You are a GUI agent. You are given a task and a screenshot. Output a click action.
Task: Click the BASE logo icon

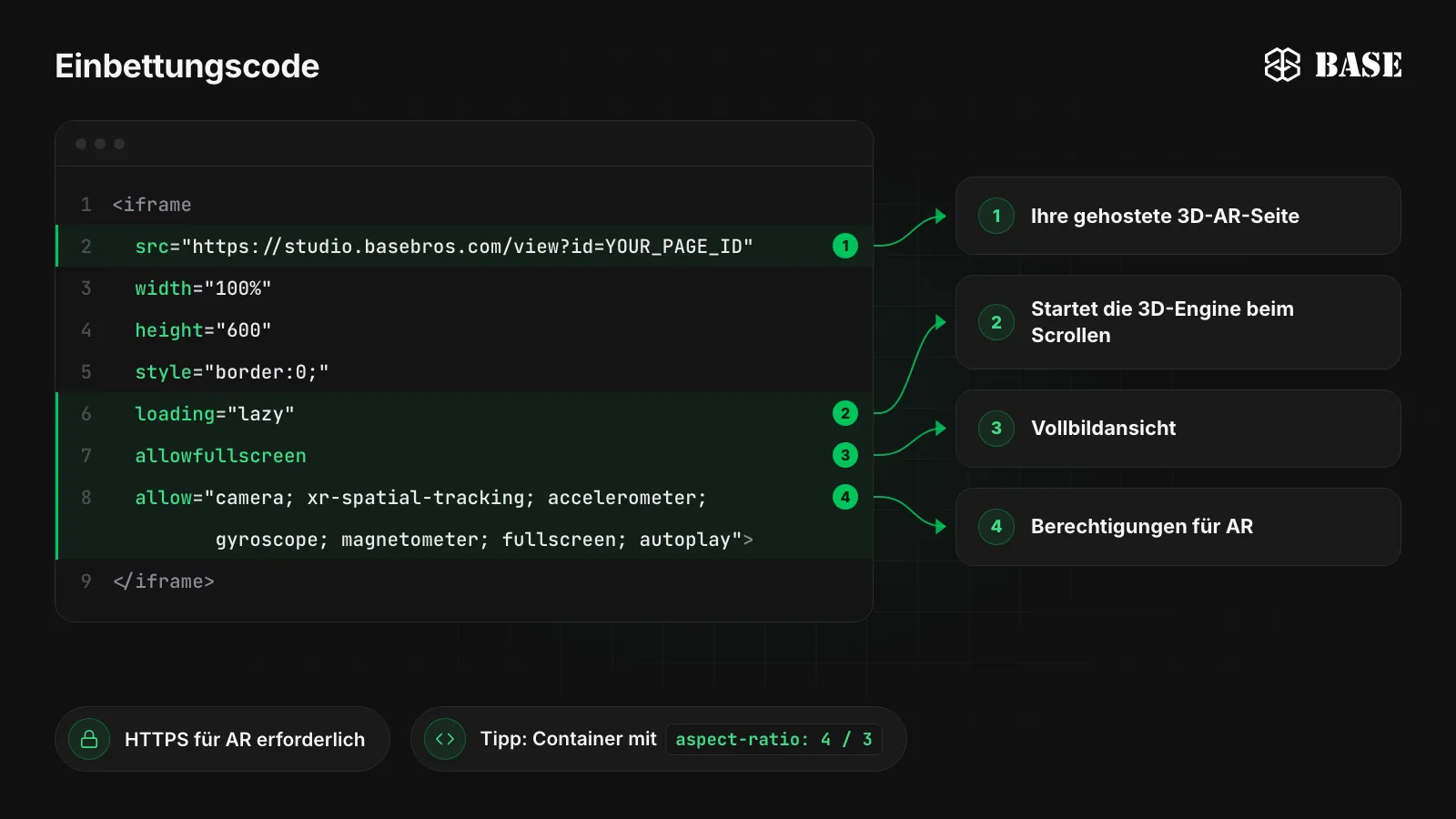pyautogui.click(x=1282, y=65)
